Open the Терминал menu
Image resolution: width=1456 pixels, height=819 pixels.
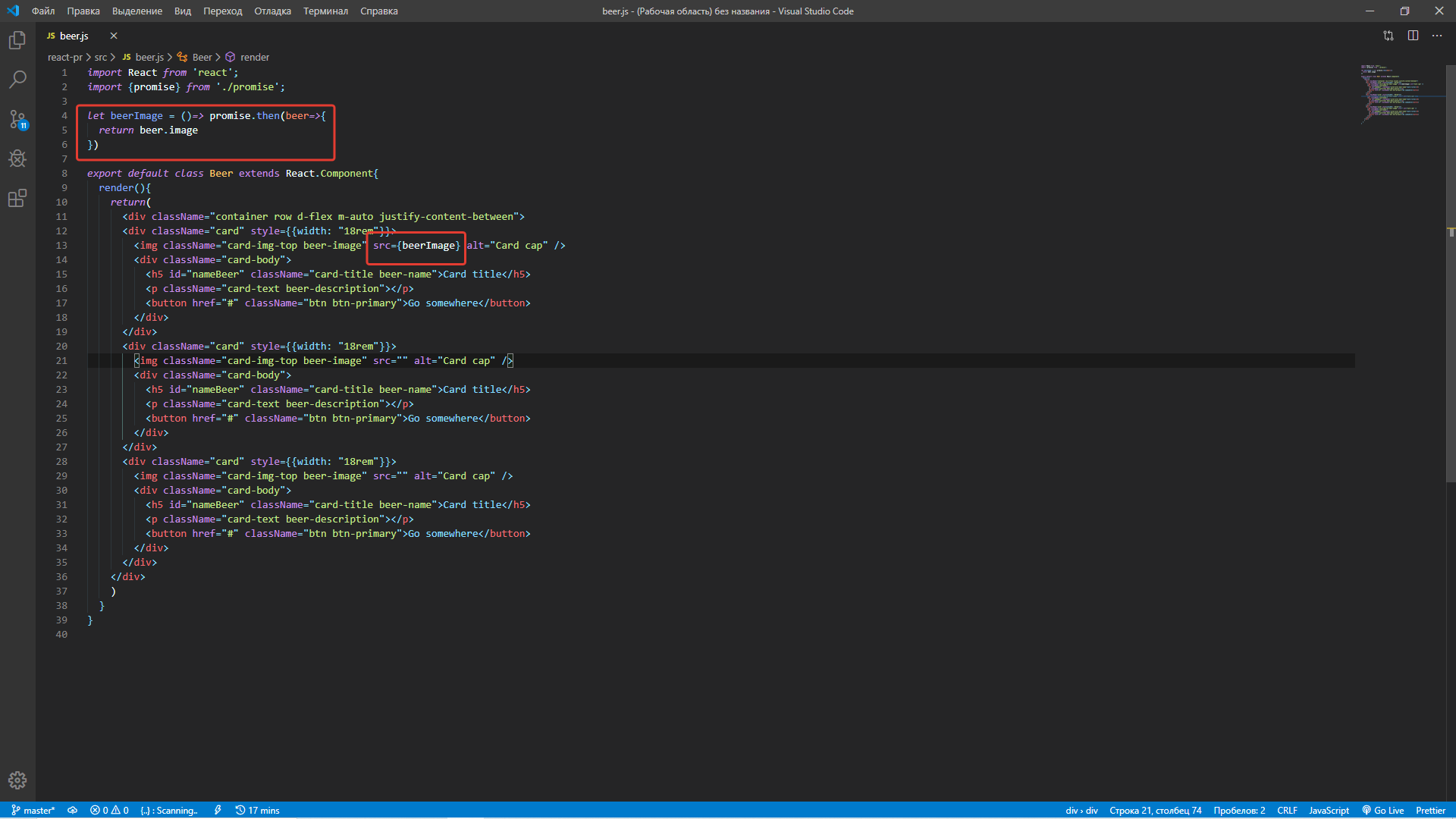coord(326,11)
